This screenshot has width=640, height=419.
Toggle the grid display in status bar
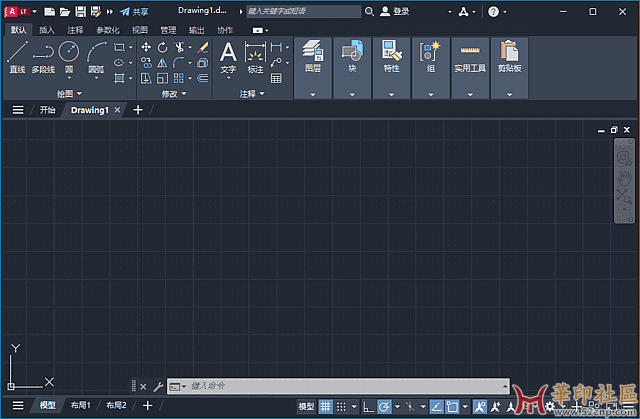(x=326, y=406)
